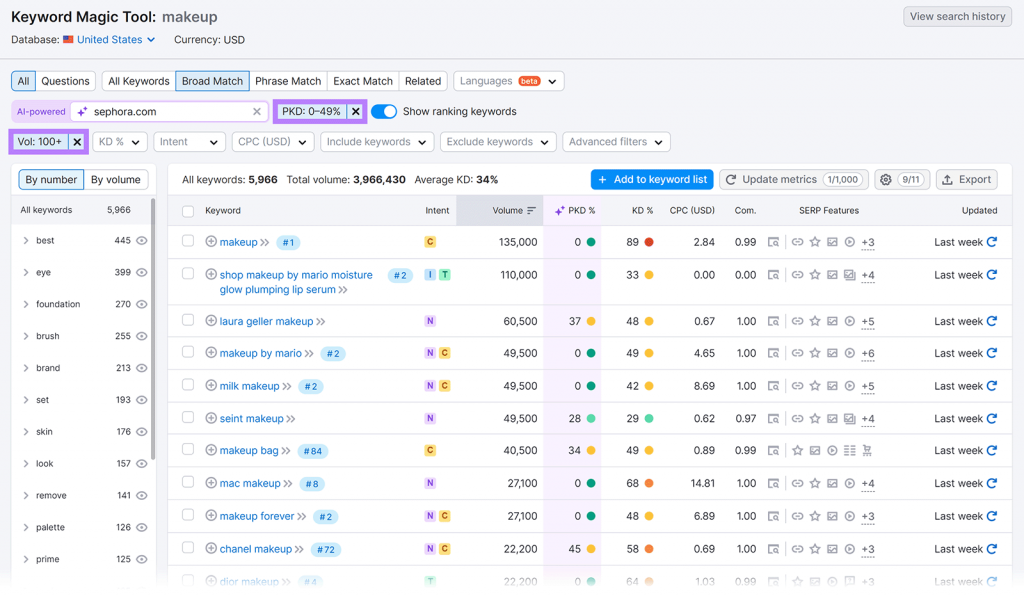Open SERP snapshot icon for 'laura geller makeup'
Screen dimensions: 1024x596
coord(773,322)
